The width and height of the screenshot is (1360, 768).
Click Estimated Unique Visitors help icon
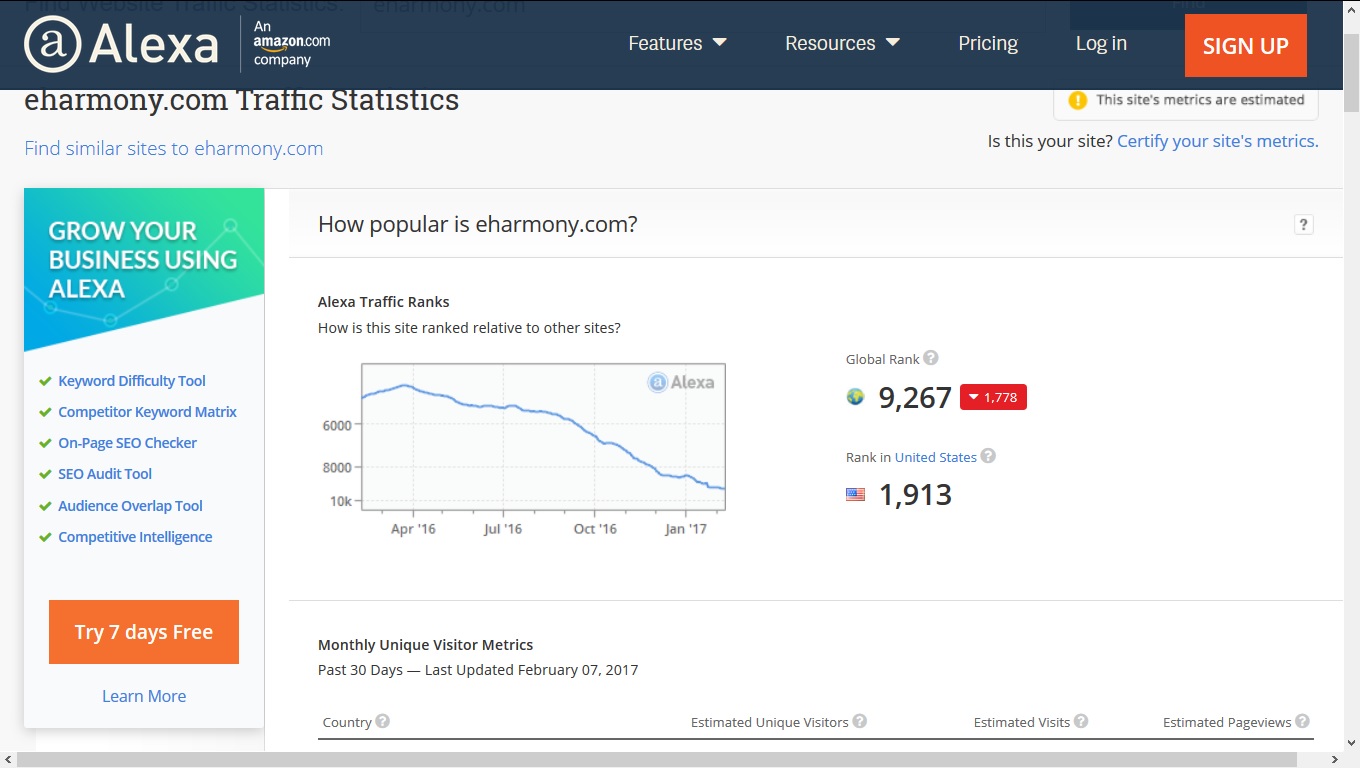pos(859,721)
